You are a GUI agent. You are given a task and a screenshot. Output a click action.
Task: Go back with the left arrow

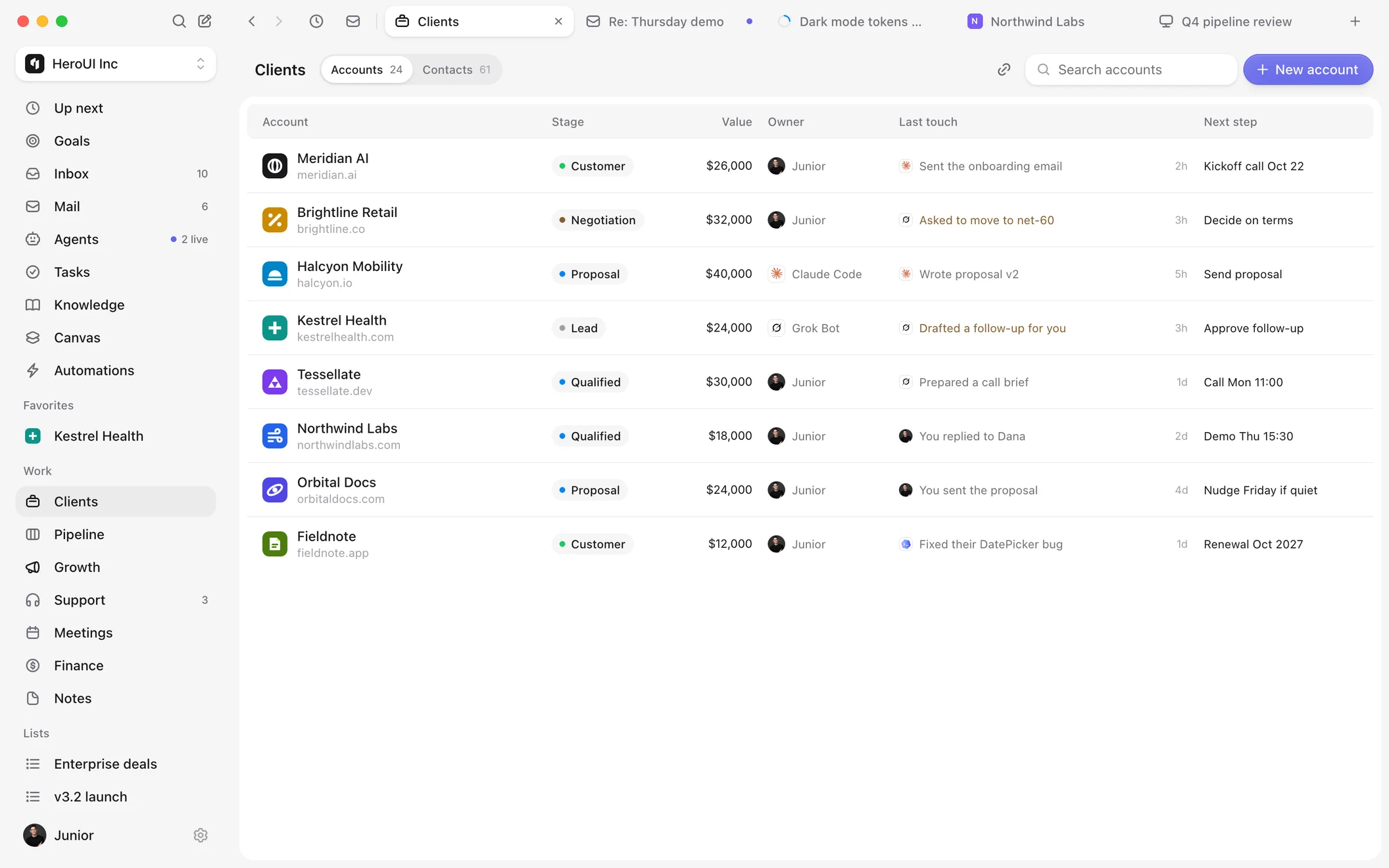pos(252,21)
